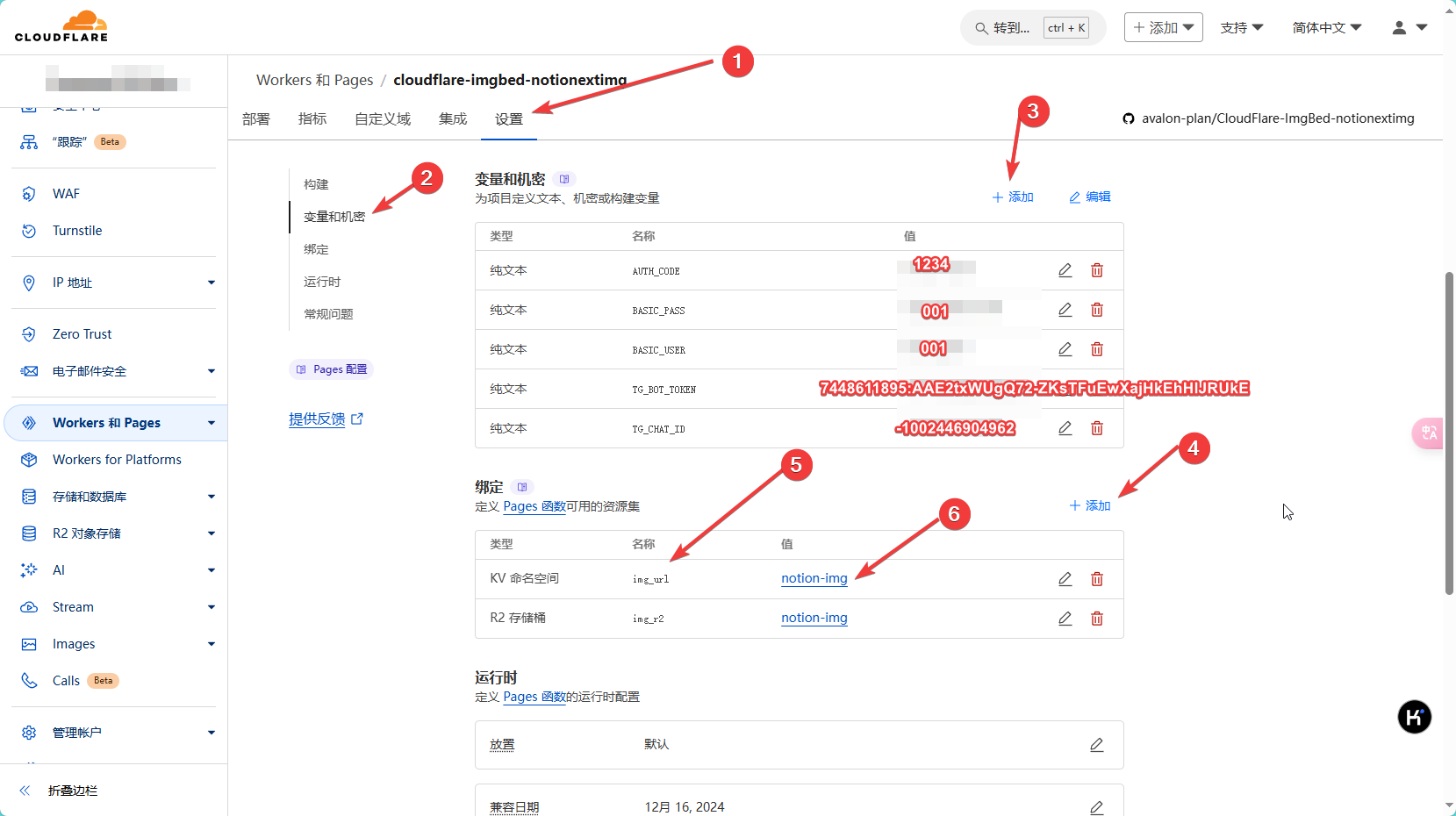Viewport: 1456px width, 816px height.
Task: Open the 提供反馈 link
Action: point(326,419)
